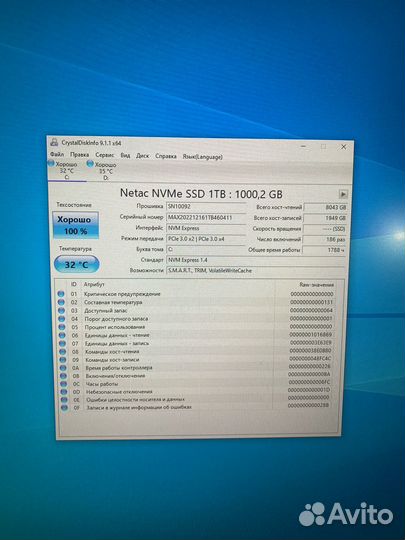Select row 0F Записи в журнале об ошибках
The width and height of the screenshot is (405, 540).
(x=196, y=407)
